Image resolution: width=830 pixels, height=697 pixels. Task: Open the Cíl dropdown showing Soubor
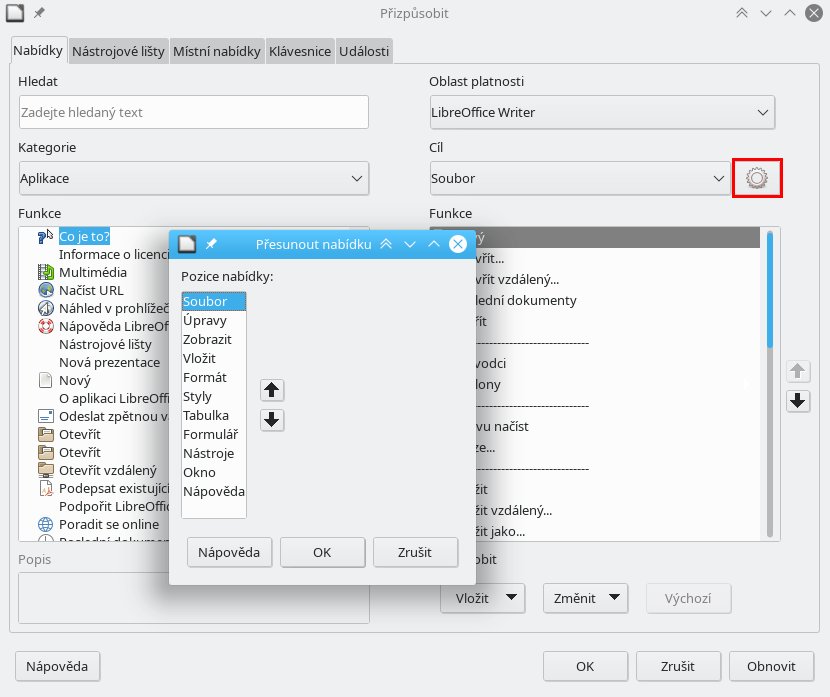point(580,178)
